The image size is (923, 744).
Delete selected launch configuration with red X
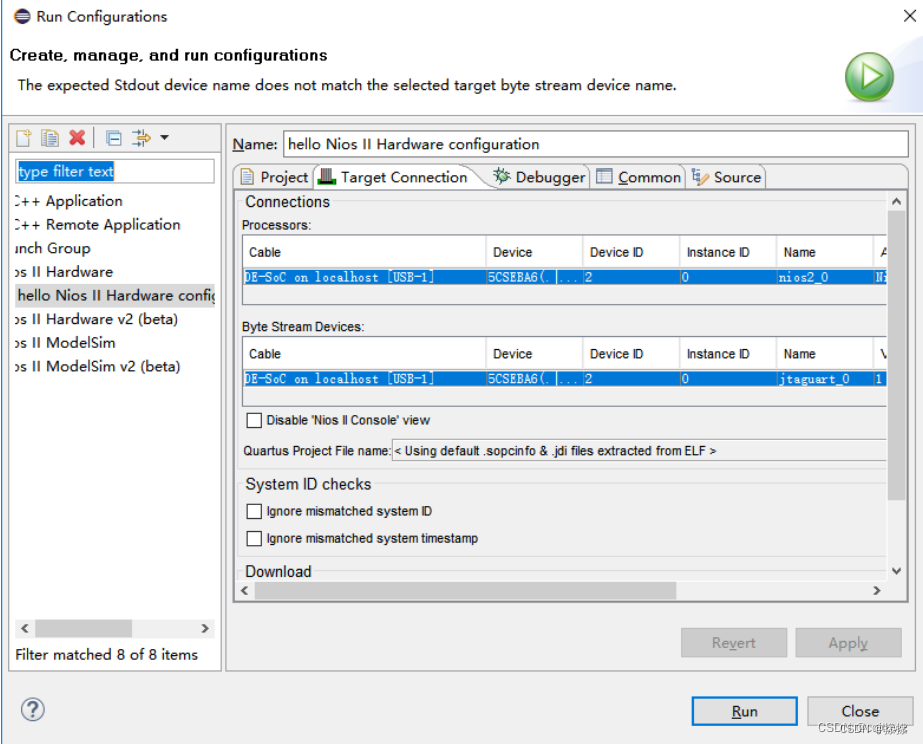[77, 138]
